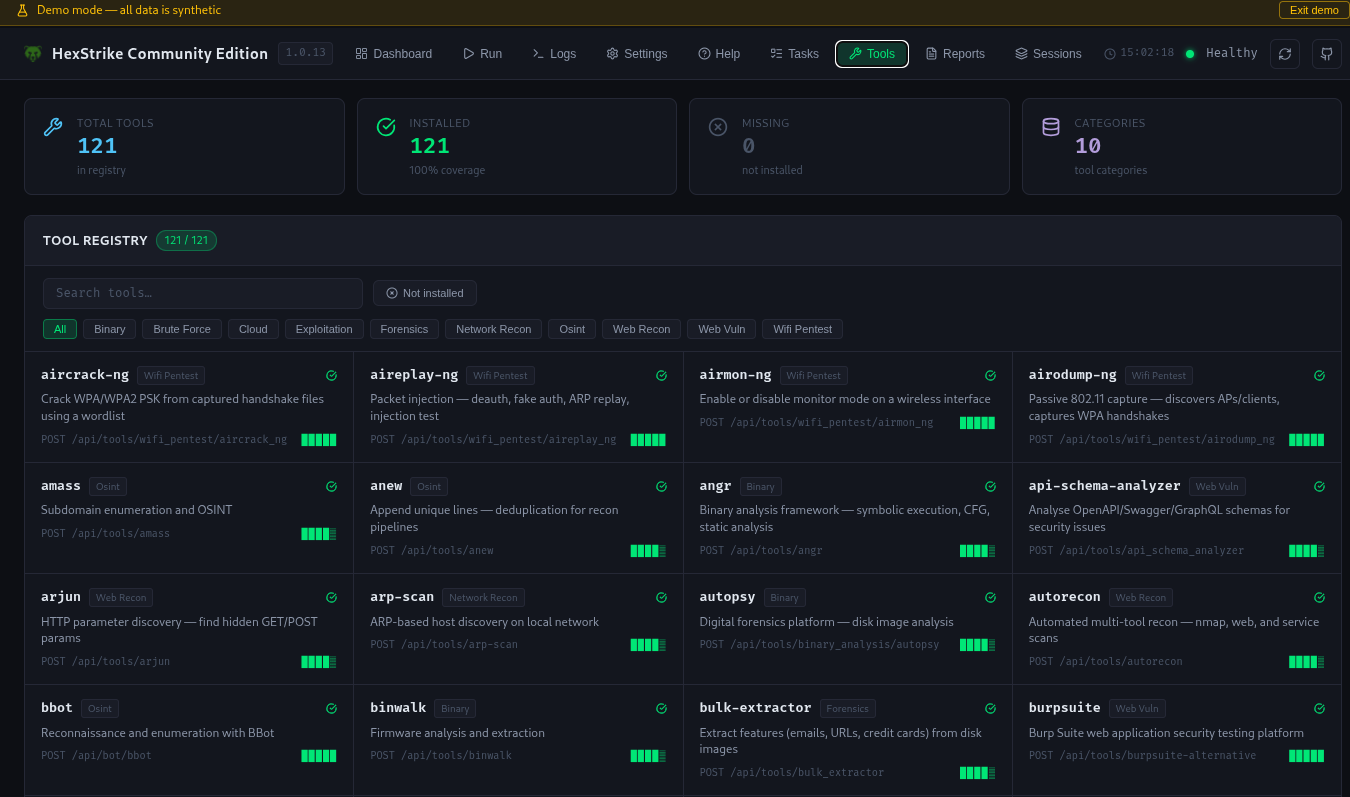
Task: Open the Logs tab
Action: [x=554, y=54]
